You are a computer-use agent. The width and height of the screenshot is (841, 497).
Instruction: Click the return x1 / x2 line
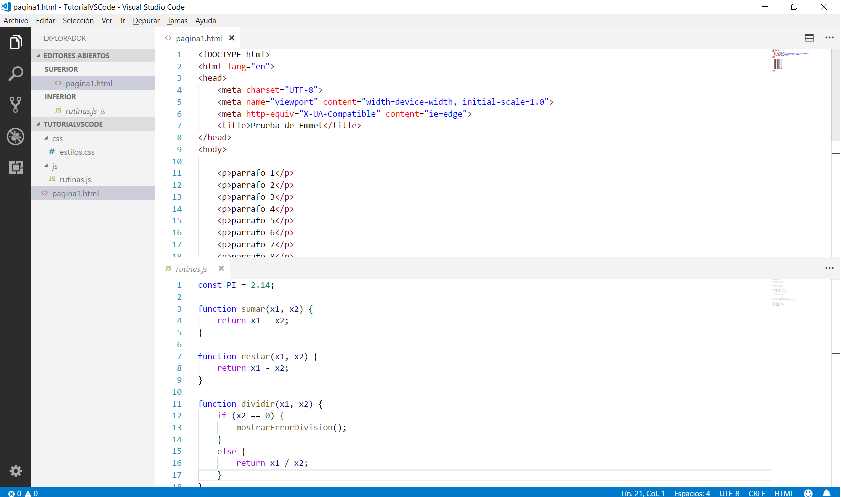click(272, 463)
